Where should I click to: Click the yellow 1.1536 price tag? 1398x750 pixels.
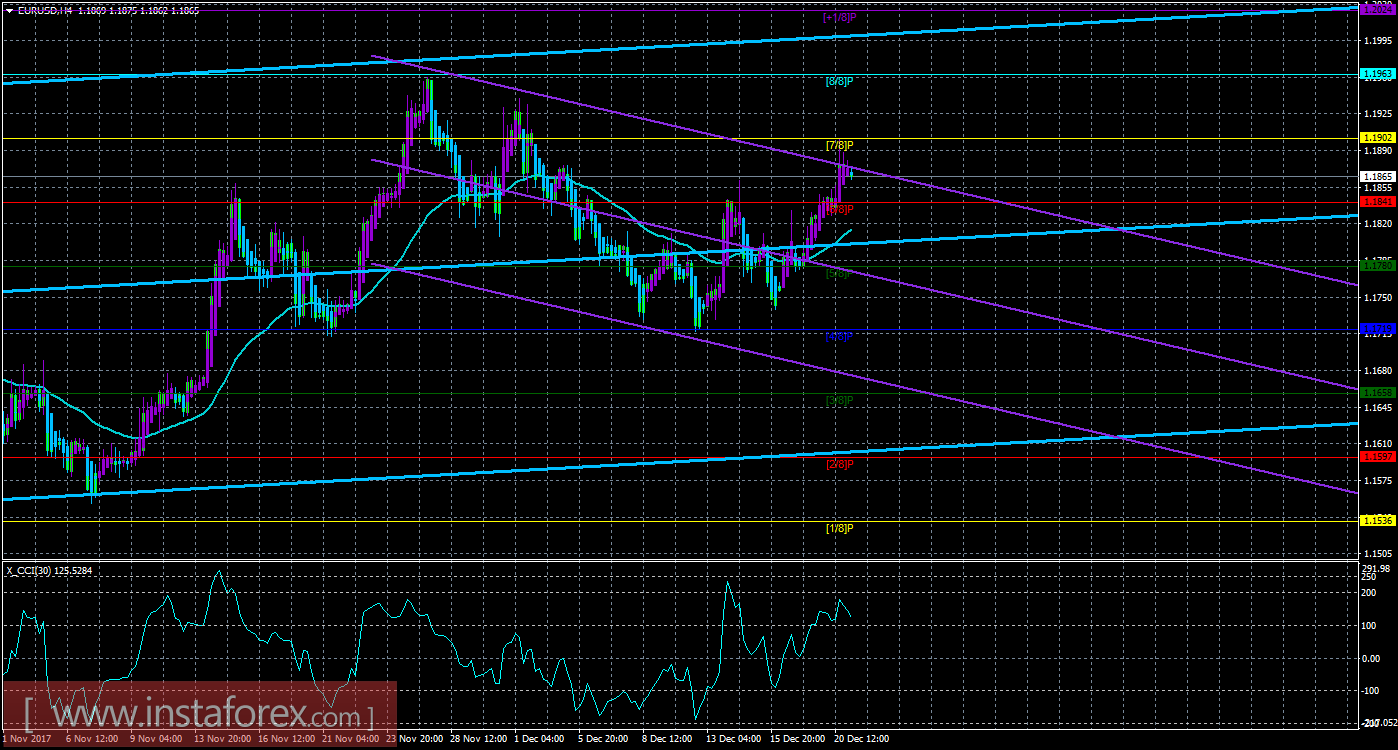(1378, 520)
